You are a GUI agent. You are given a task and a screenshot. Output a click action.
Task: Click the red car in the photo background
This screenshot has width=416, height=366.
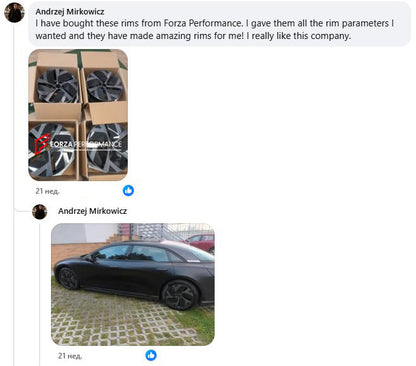[199, 242]
